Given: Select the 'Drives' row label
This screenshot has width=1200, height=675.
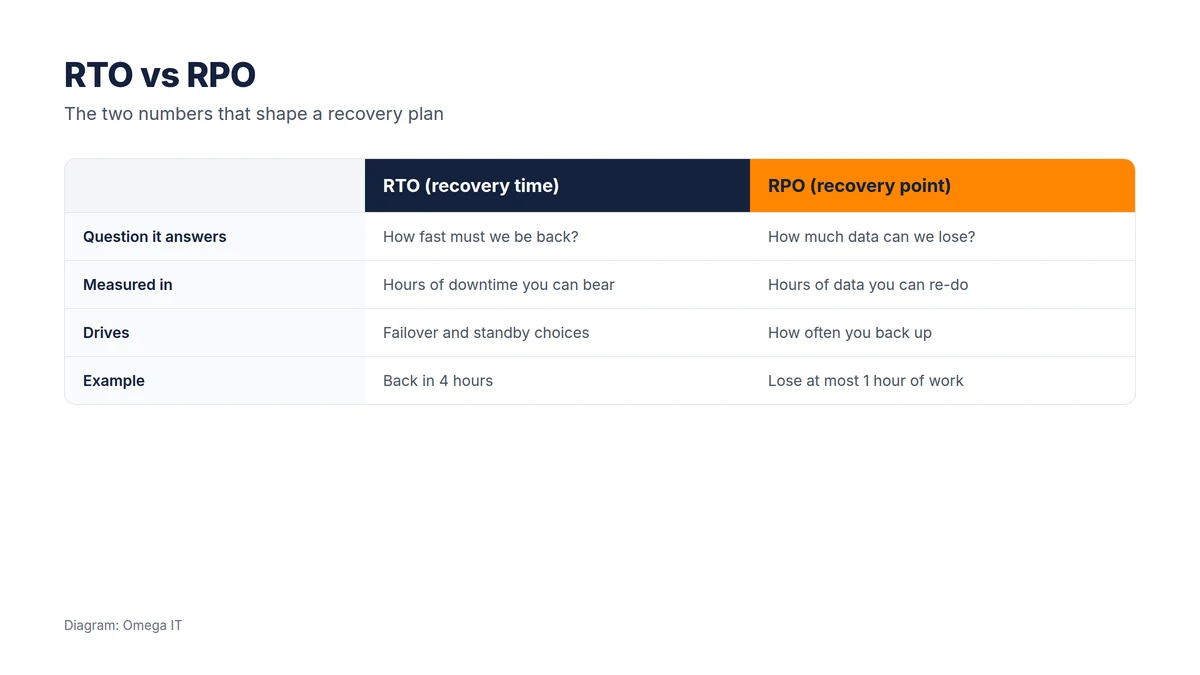Looking at the screenshot, I should pos(215,333).
